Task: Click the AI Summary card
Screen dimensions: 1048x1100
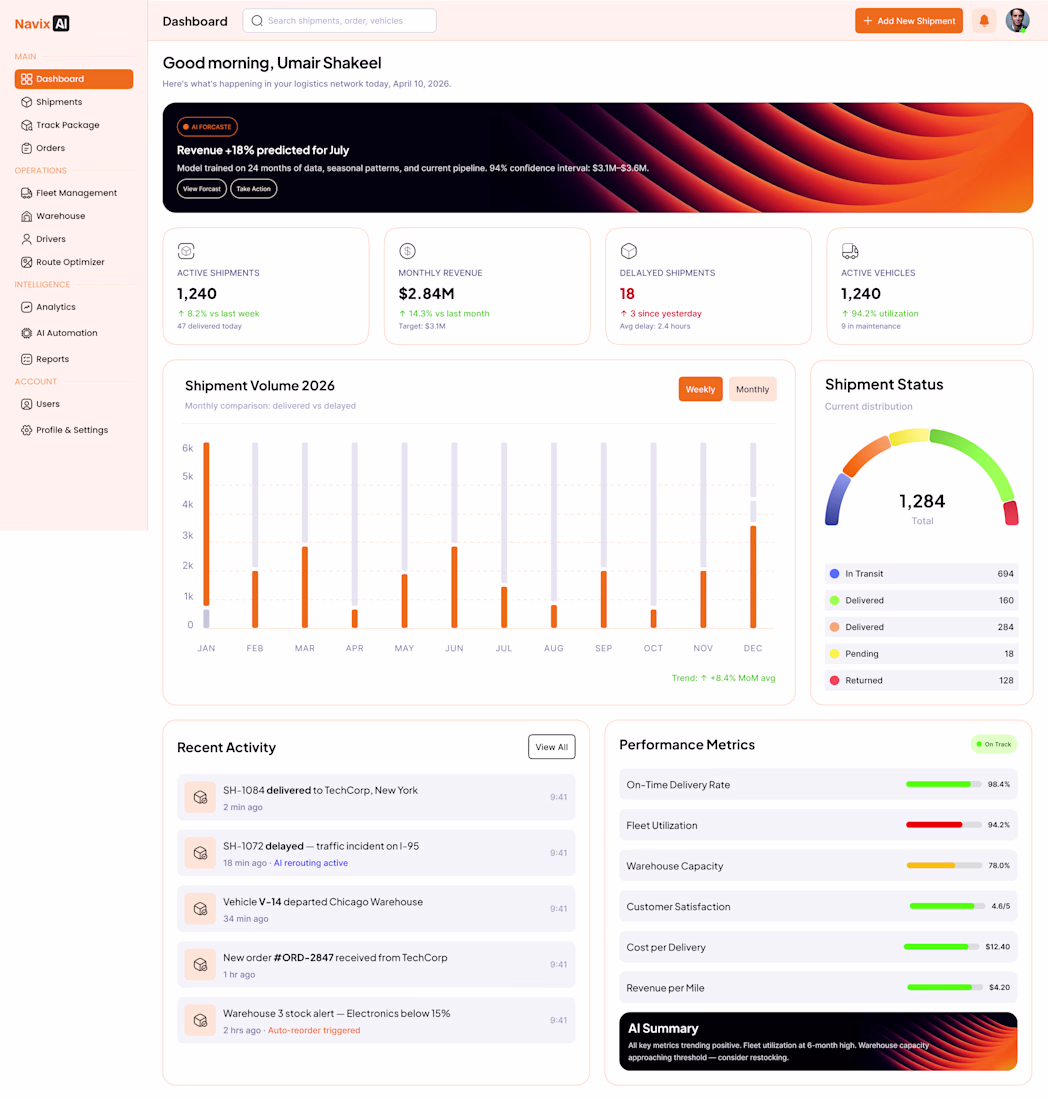Action: (x=818, y=1041)
